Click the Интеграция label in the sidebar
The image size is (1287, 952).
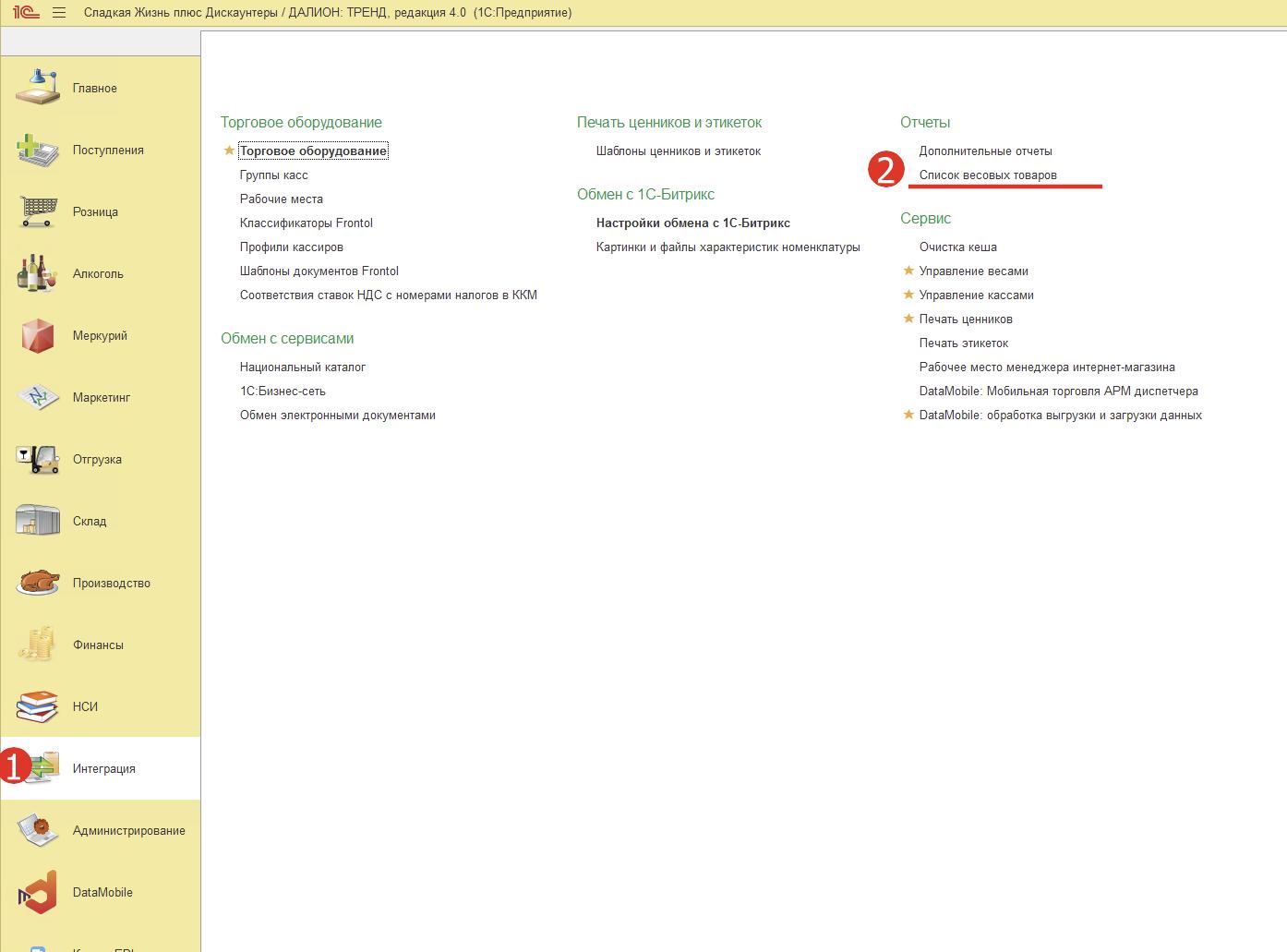104,768
